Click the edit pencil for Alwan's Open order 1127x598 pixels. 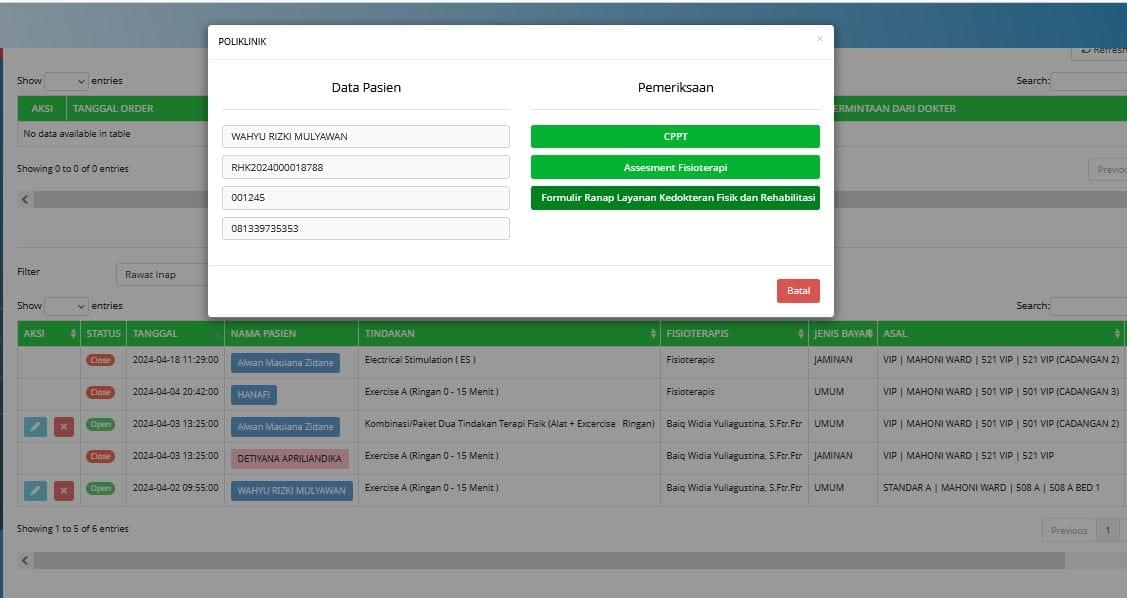coord(35,427)
